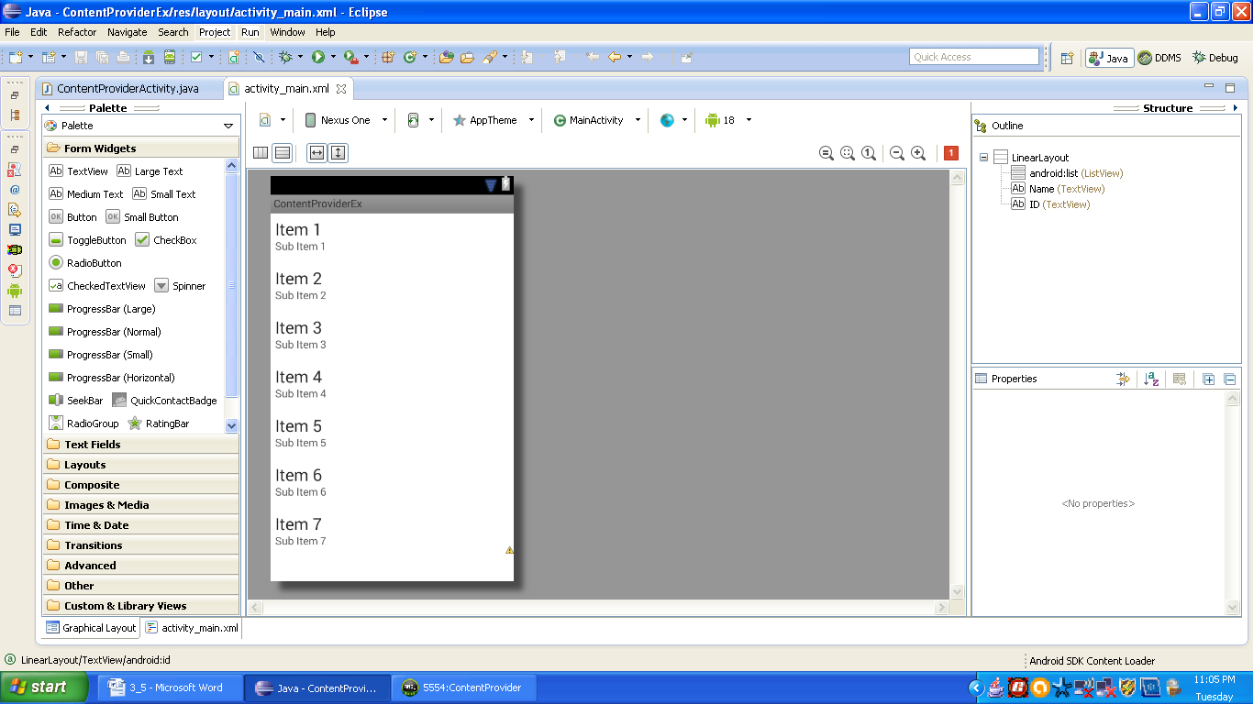
Task: Open the Refactor menu
Action: 77,32
